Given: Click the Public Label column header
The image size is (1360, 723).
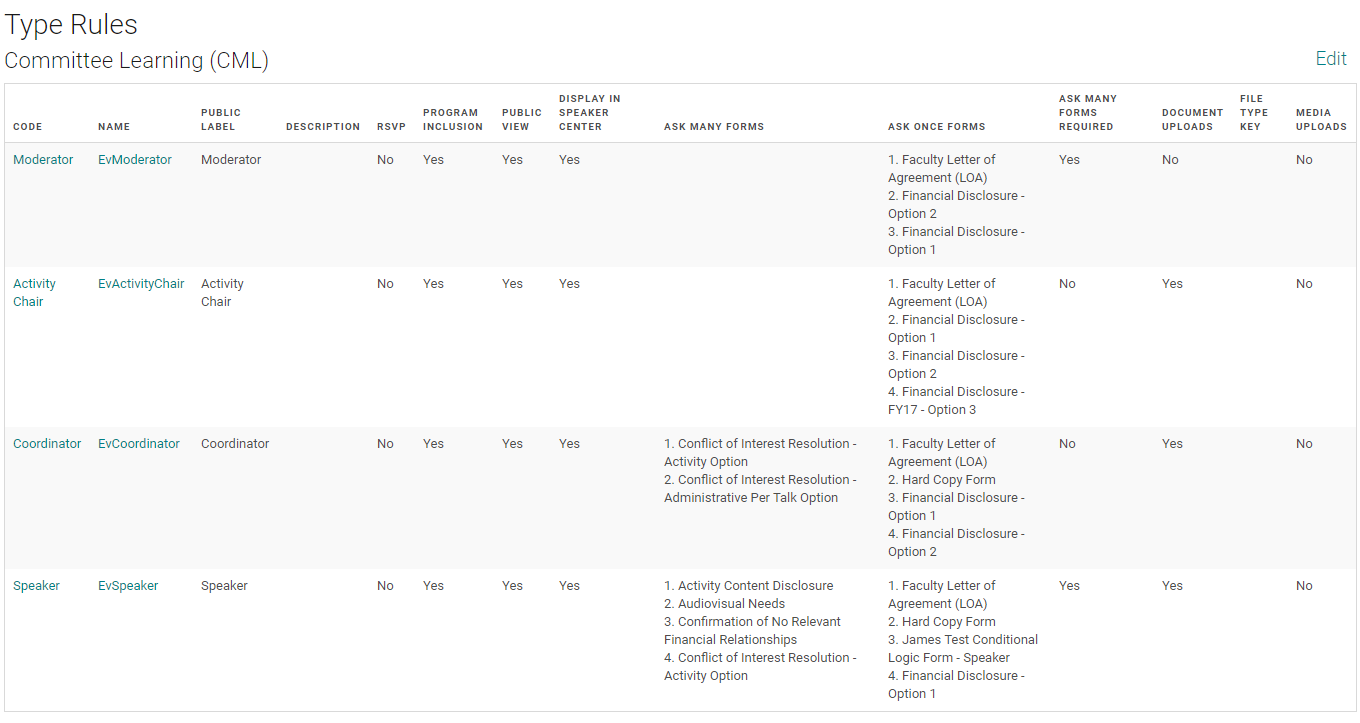Looking at the screenshot, I should click(221, 120).
